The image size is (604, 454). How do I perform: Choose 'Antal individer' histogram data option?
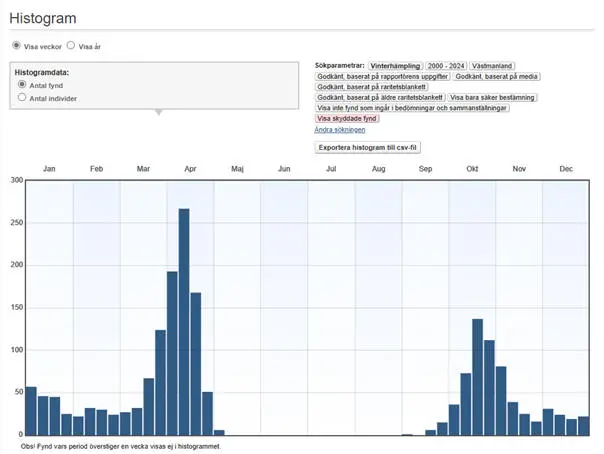[x=23, y=98]
